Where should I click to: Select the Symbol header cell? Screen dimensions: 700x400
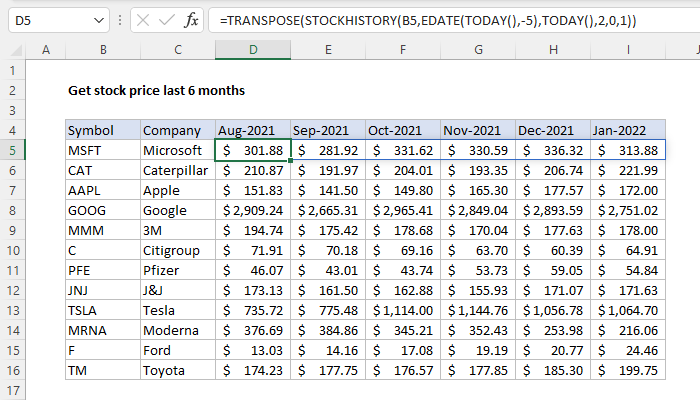[102, 130]
